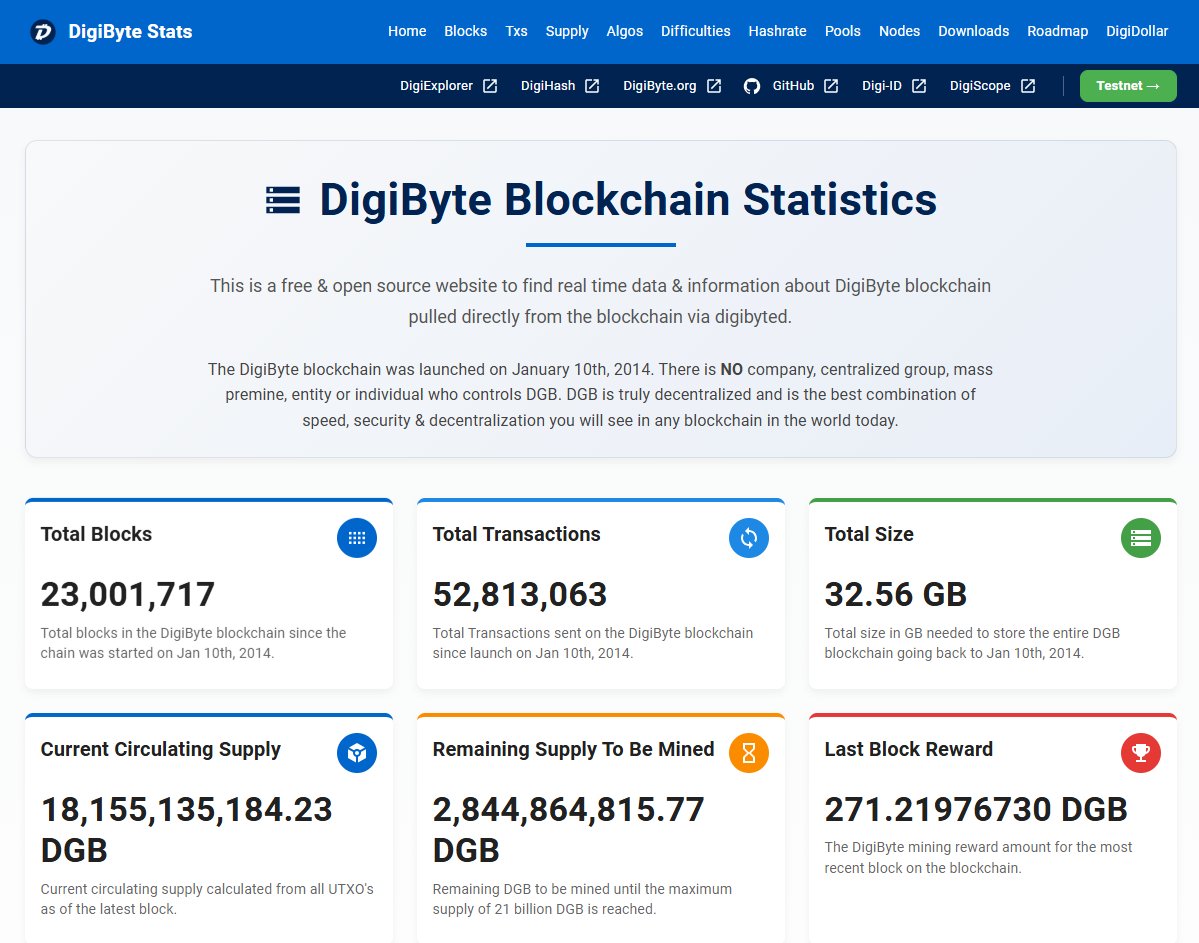
Task: Click the external-link icon beside Digi-ID
Action: 919,86
